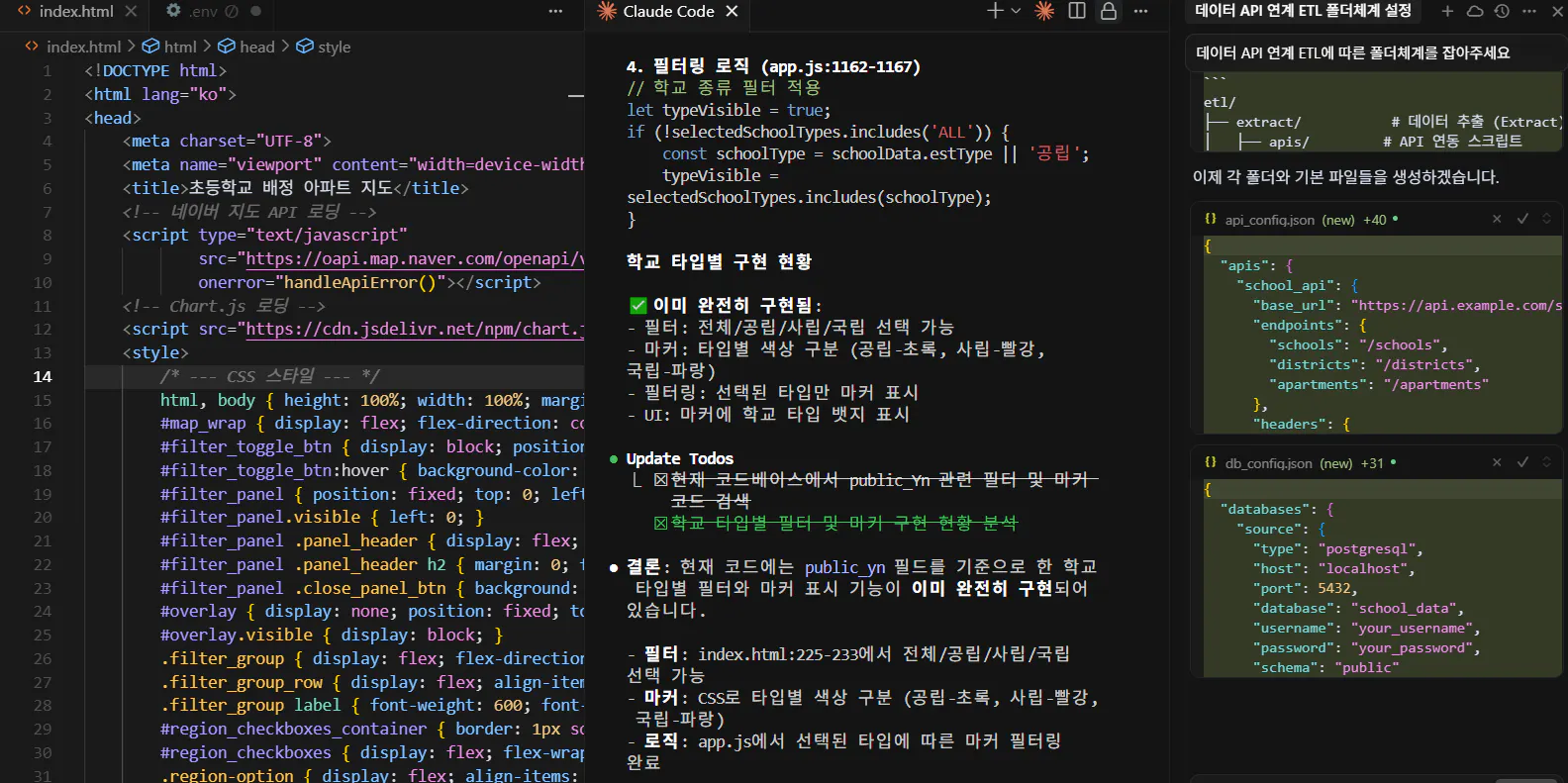Select head element in breadcrumb
The image size is (1568, 783).
pyautogui.click(x=256, y=47)
